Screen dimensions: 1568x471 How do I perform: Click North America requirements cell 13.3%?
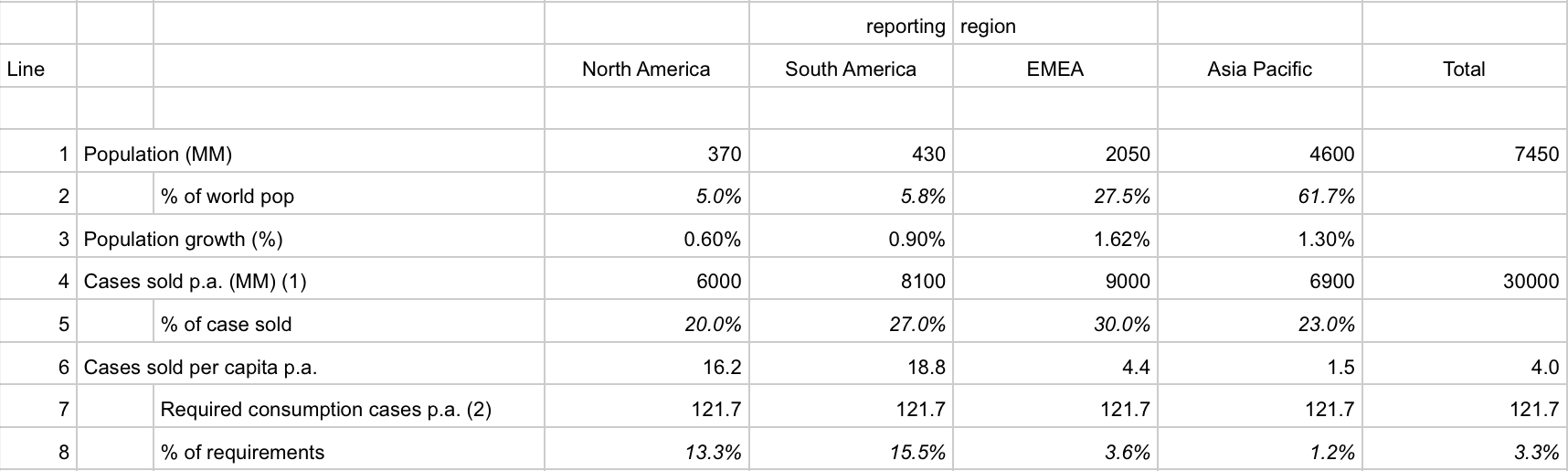coord(713,452)
